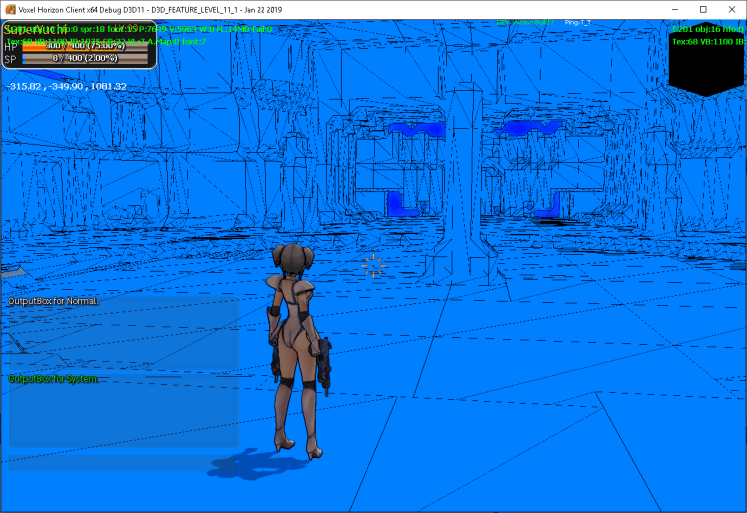Click the player coordinates readout
747x513 pixels.
click(x=66, y=87)
